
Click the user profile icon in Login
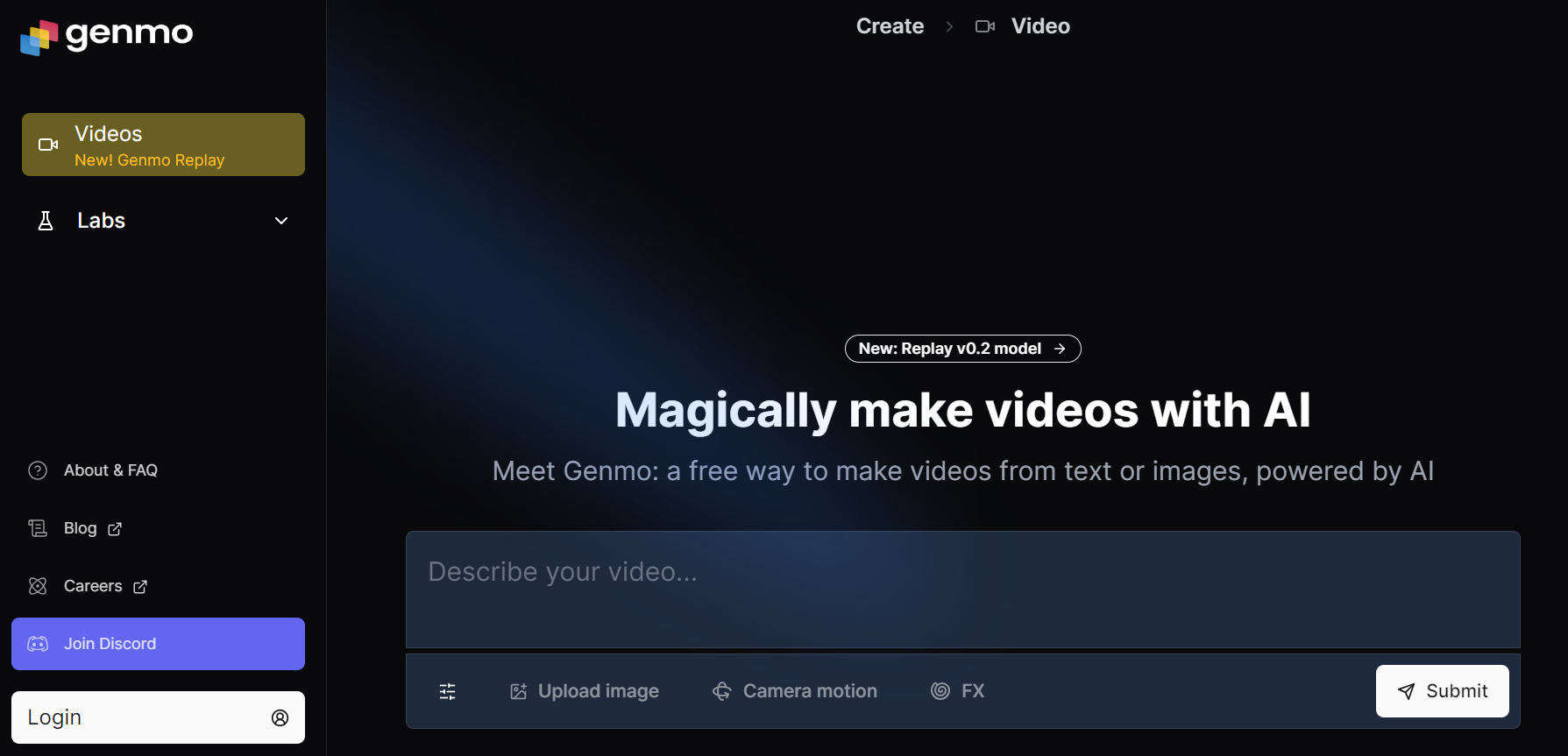[x=280, y=717]
